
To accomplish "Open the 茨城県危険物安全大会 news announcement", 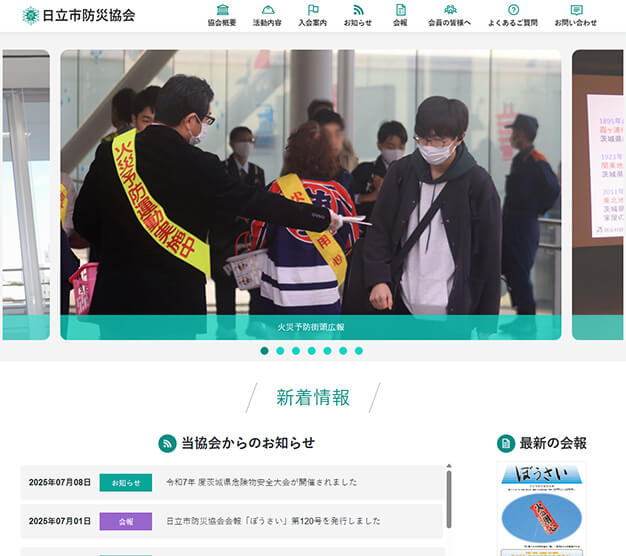I will tap(261, 482).
